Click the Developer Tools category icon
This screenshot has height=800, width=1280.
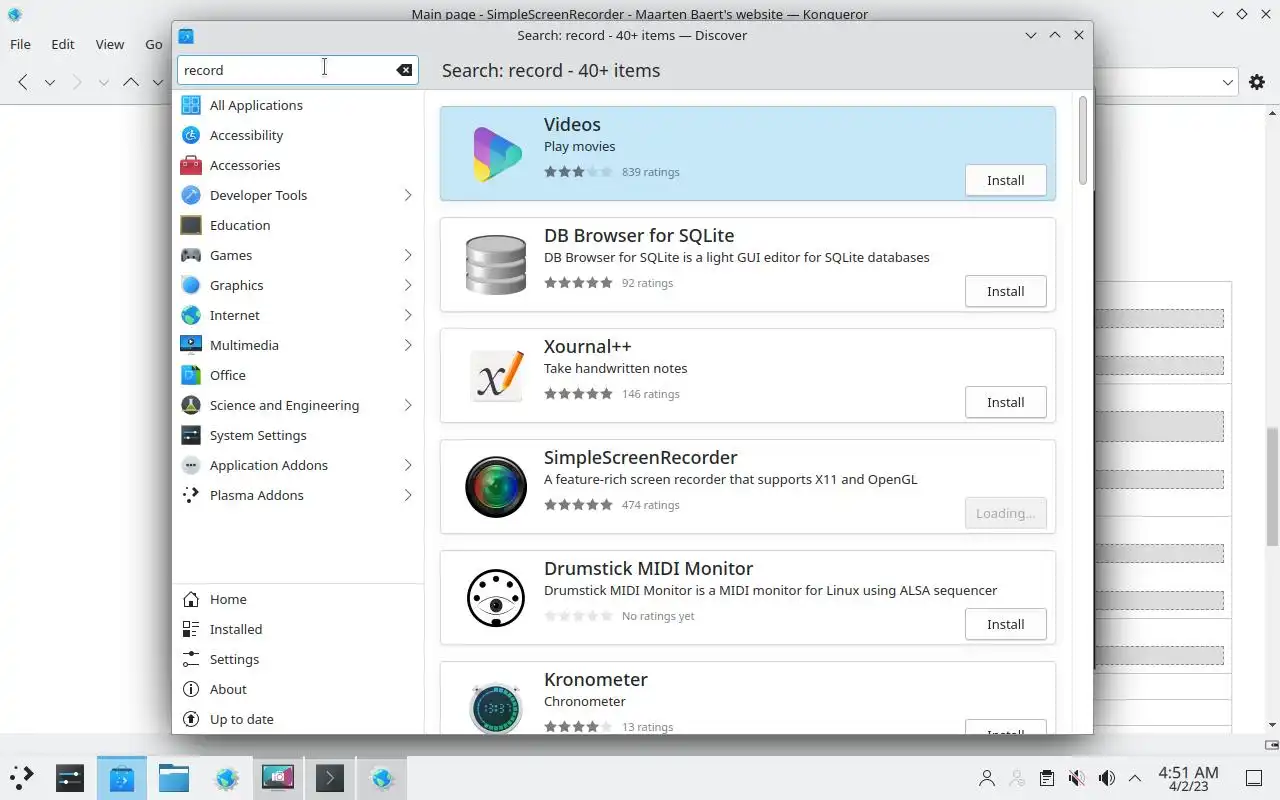tap(191, 195)
